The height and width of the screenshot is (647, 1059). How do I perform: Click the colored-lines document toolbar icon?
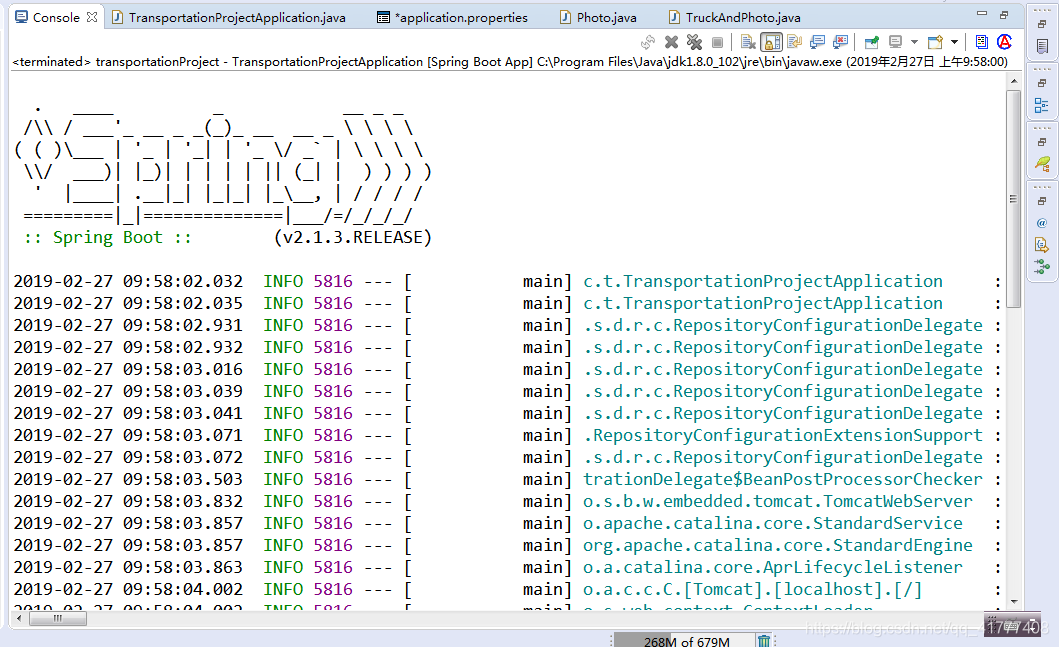pos(982,43)
